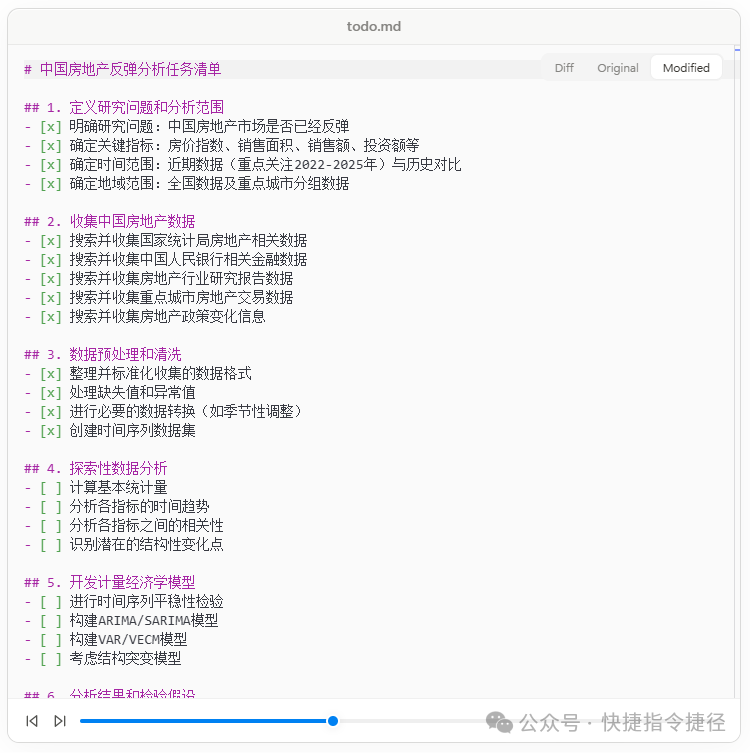Click the text 构建VAR/VECM模型

(x=128, y=640)
